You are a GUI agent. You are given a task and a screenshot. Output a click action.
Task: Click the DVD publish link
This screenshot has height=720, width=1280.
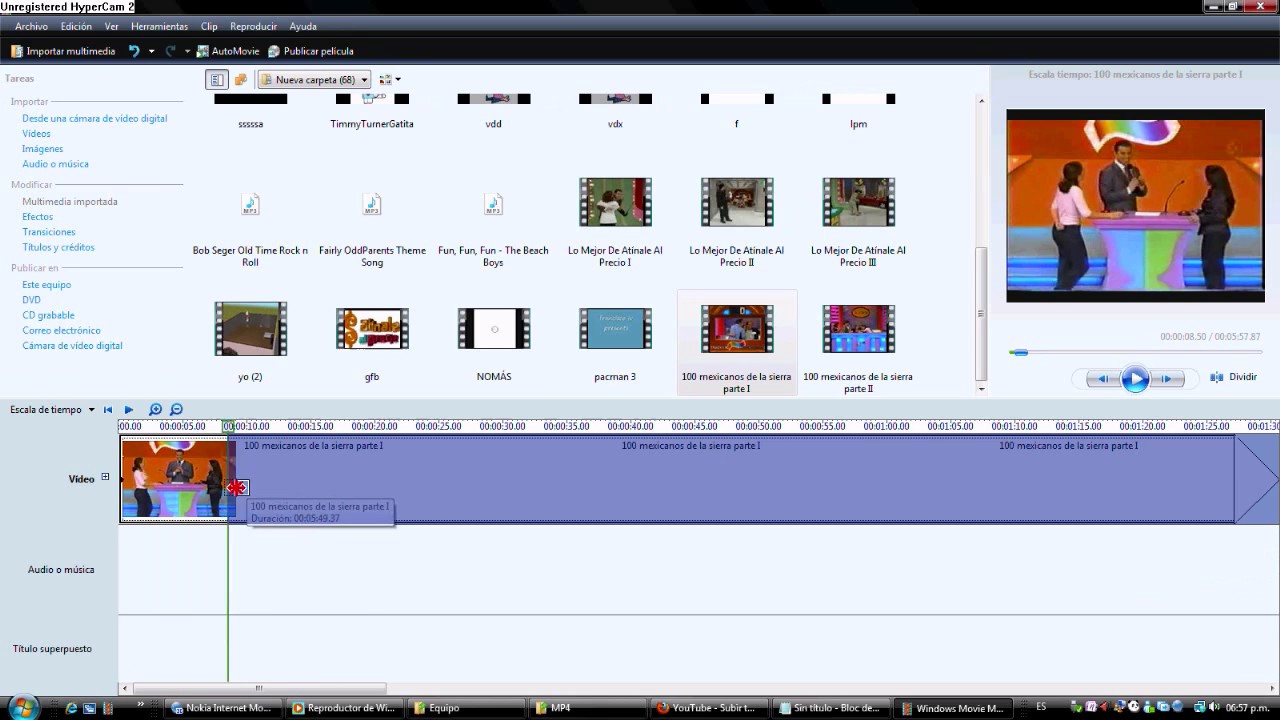[32, 300]
